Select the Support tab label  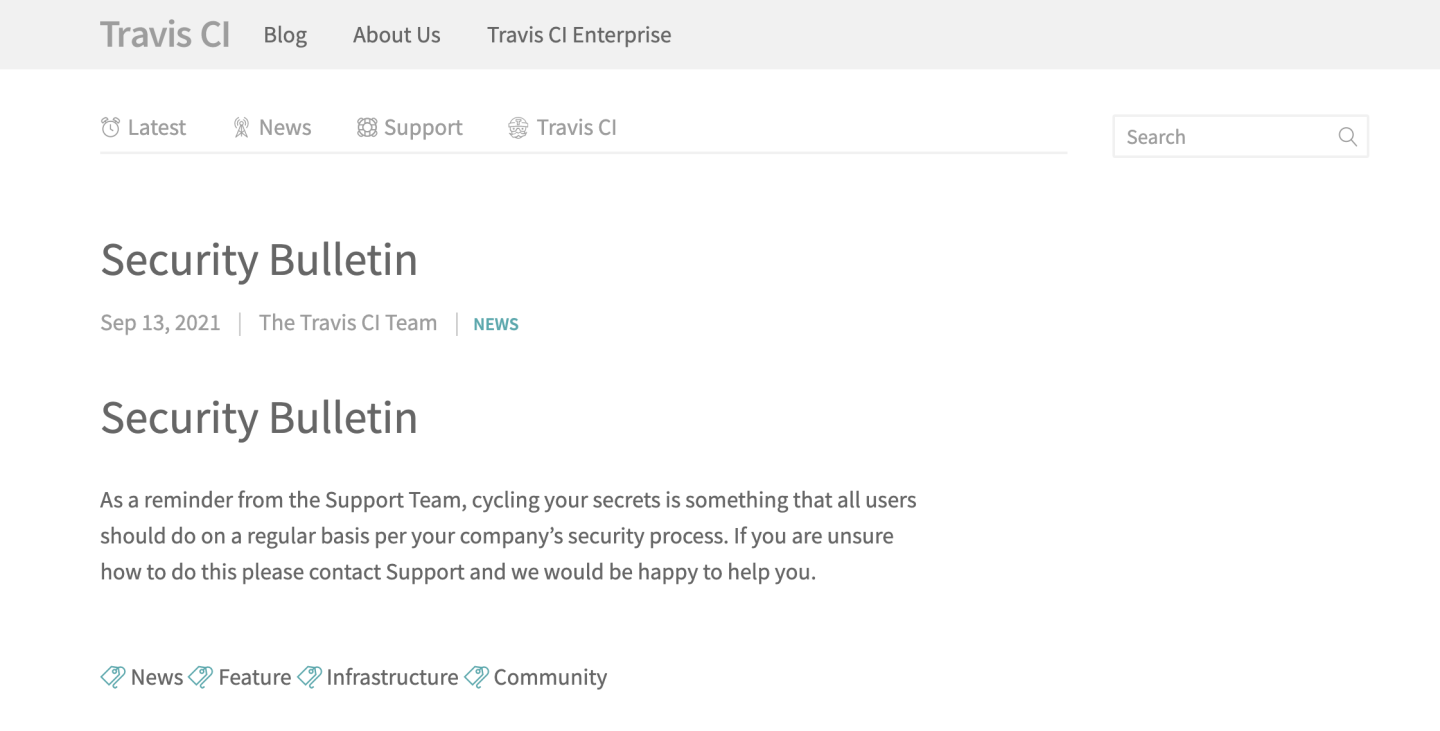[423, 128]
